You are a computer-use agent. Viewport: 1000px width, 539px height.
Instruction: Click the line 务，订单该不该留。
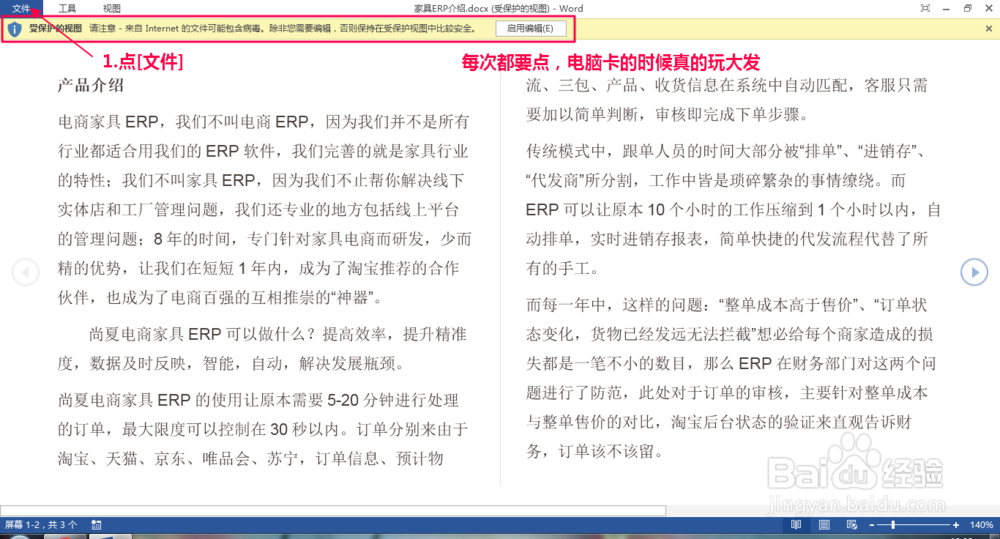pyautogui.click(x=594, y=451)
